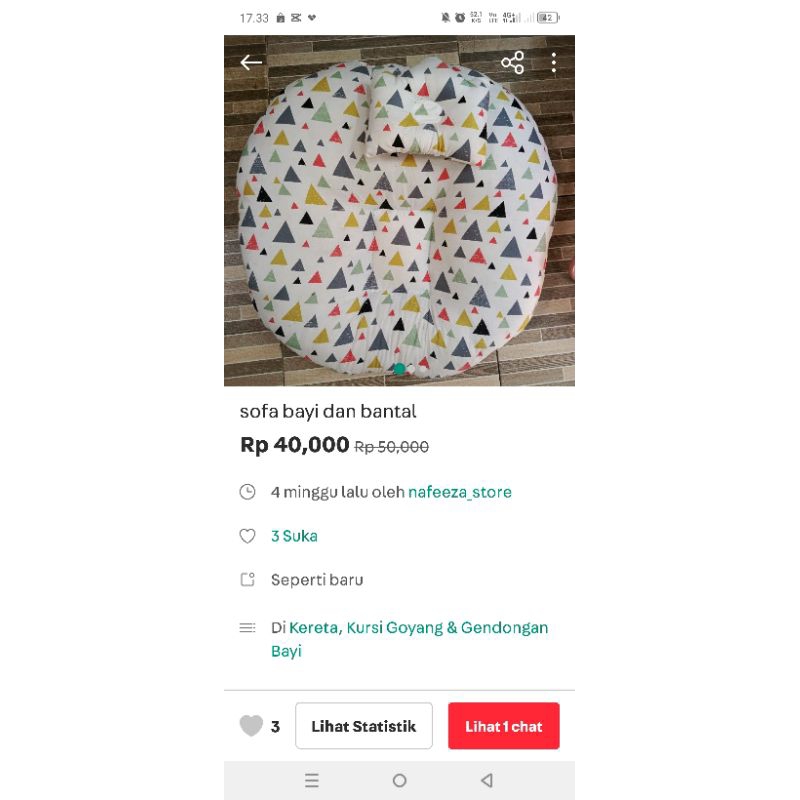Image resolution: width=800 pixels, height=800 pixels.
Task: Tap the outline heart icon beside 3 Suka
Action: coord(247,536)
